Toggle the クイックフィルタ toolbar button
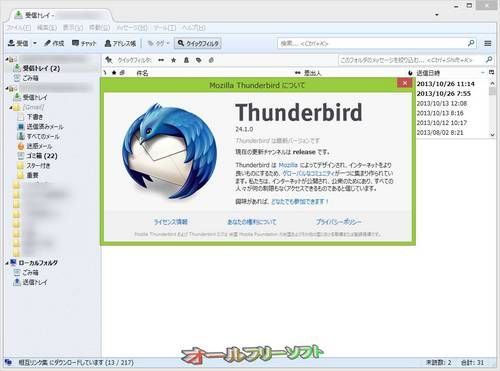 coord(198,43)
